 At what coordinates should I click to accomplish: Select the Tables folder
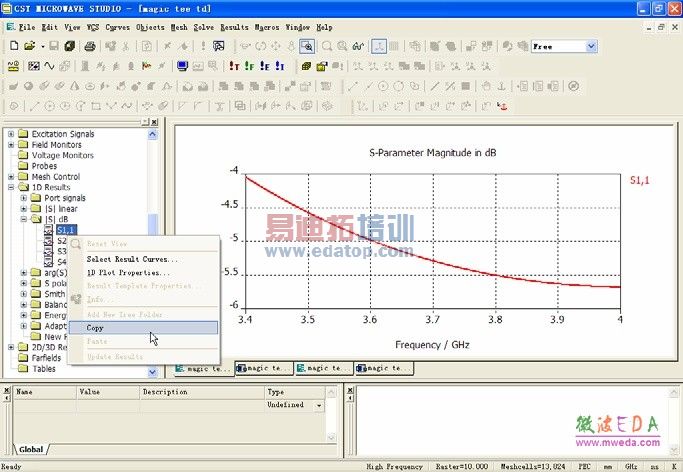(x=44, y=369)
